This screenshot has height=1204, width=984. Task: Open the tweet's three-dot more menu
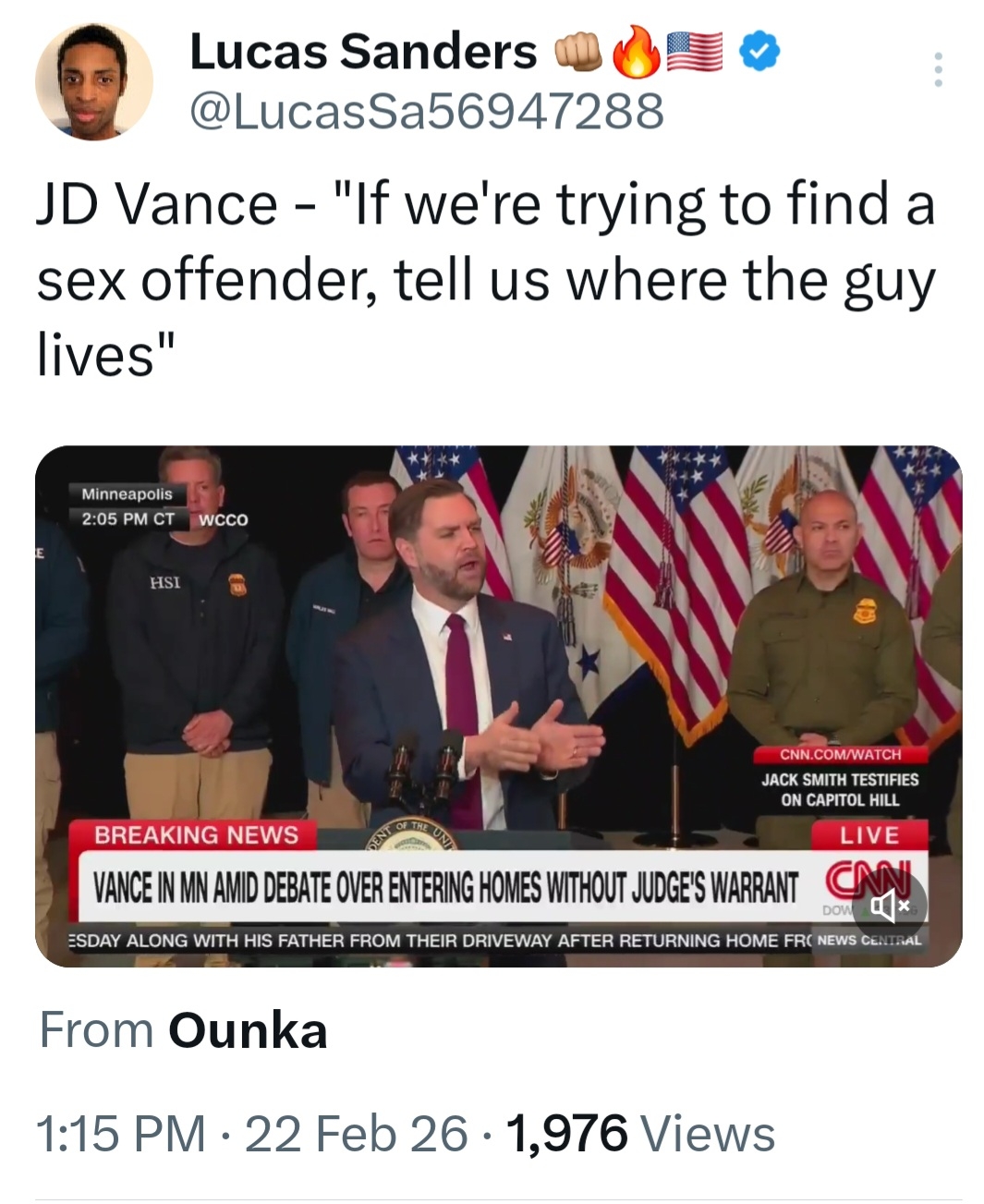[x=938, y=70]
